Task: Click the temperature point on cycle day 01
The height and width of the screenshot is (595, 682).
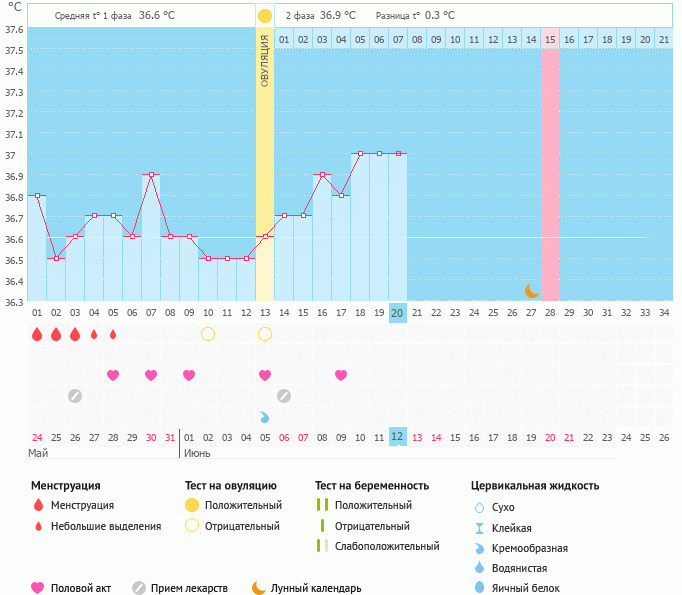Action: pyautogui.click(x=37, y=195)
